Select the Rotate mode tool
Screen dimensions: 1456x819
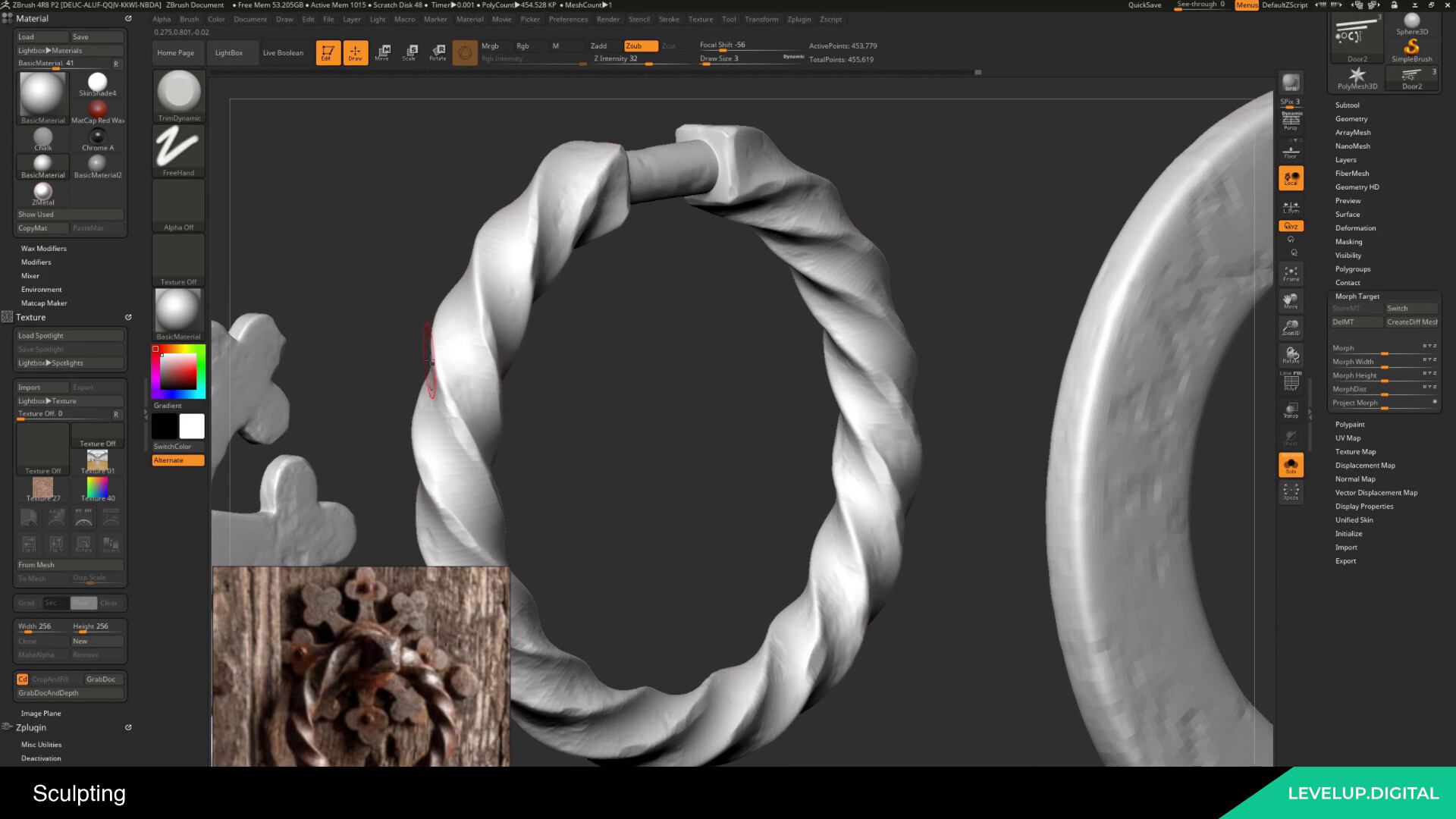(438, 52)
